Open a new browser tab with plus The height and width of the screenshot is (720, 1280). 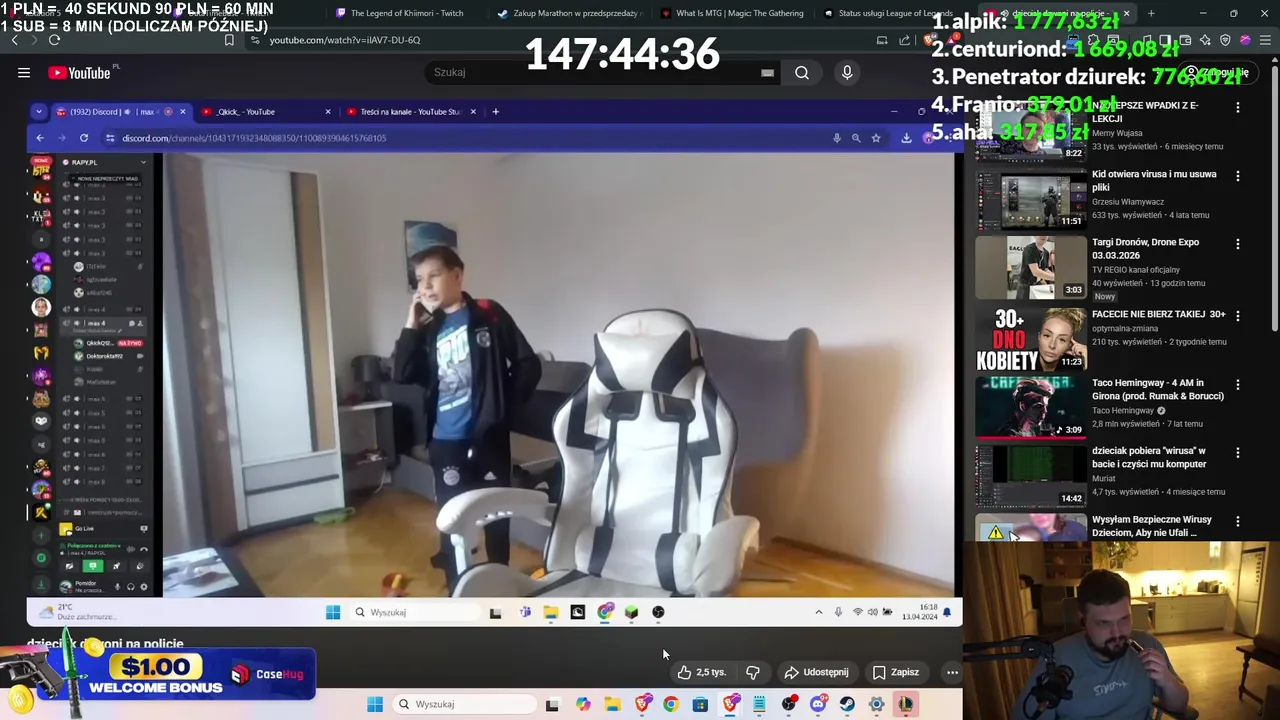pos(1151,13)
